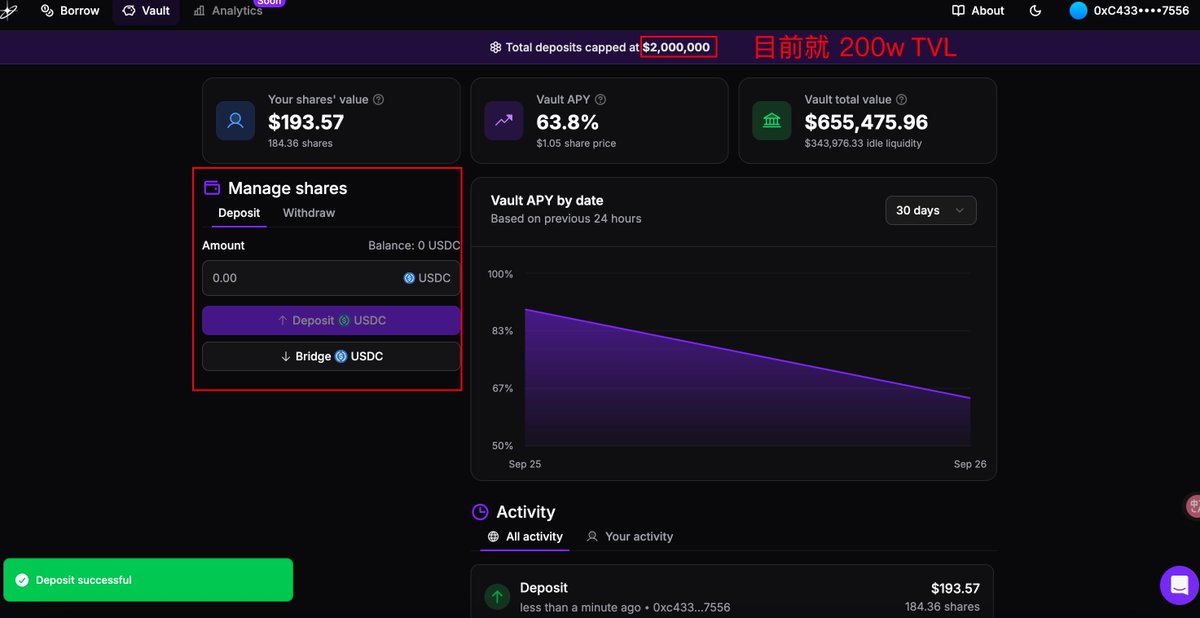Click the Deposit successful notification
1200x618 pixels.
point(148,580)
